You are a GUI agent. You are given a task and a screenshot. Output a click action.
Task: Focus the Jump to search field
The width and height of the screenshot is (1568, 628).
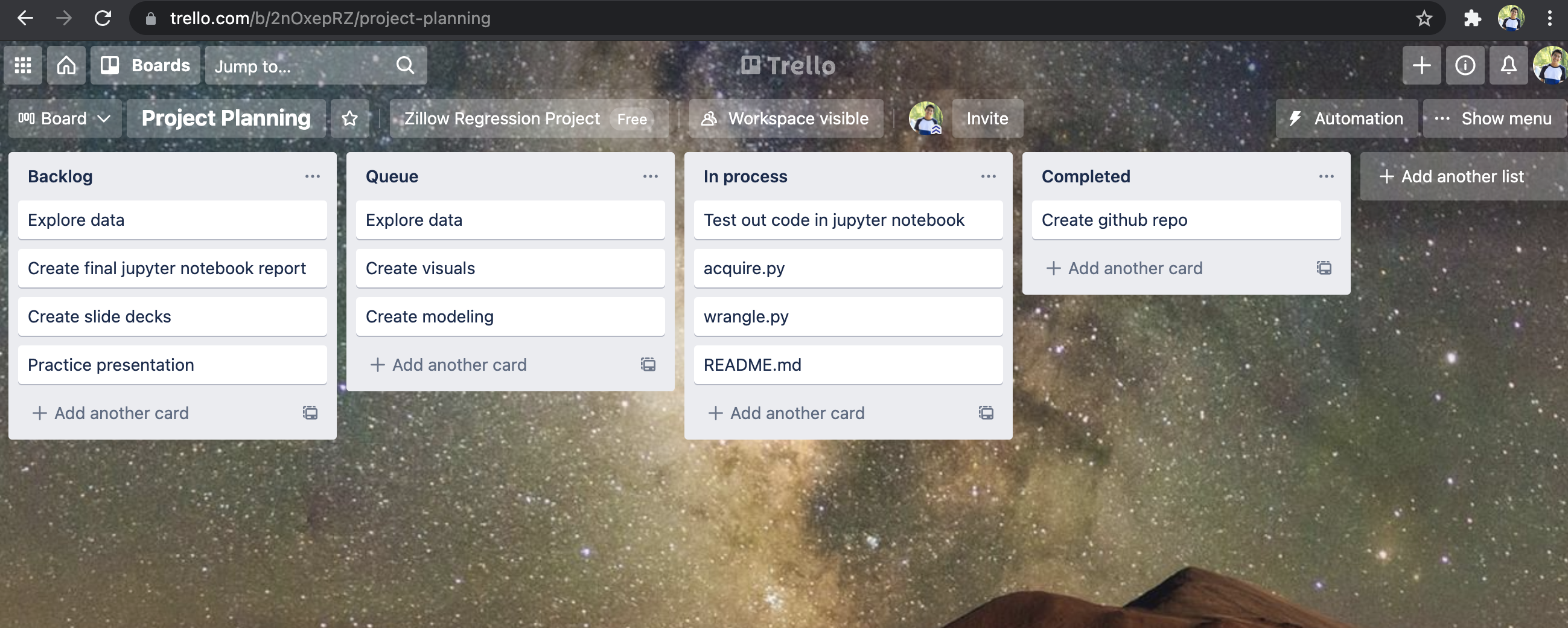(x=316, y=65)
